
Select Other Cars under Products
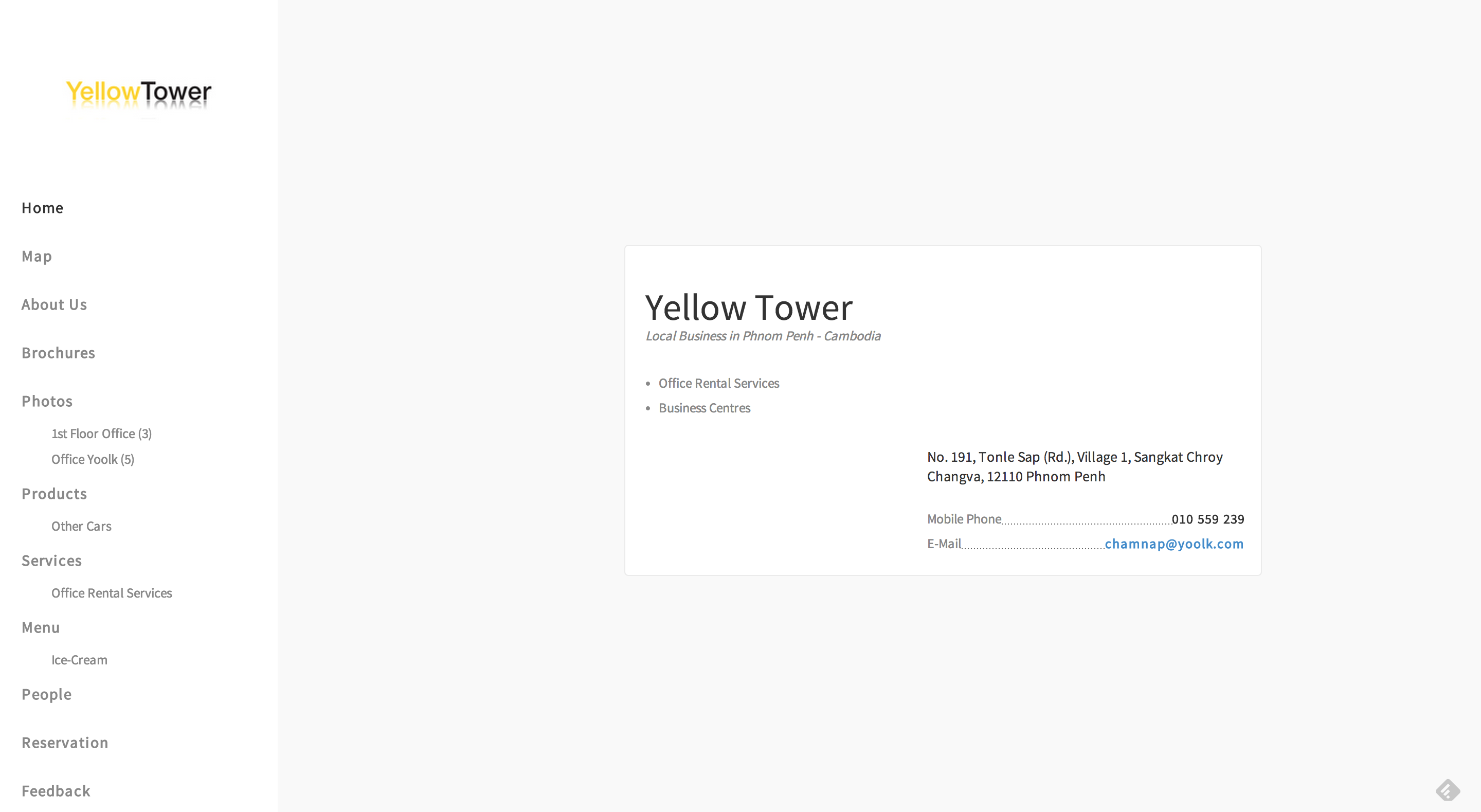81,526
